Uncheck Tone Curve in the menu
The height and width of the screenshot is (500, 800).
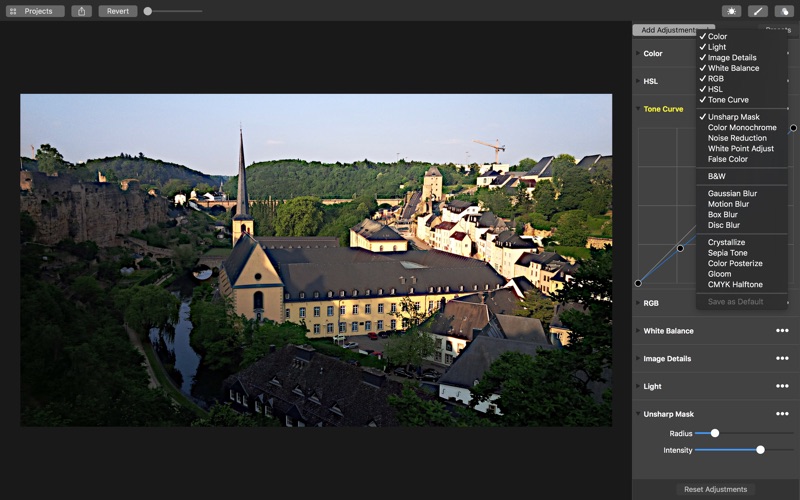pyautogui.click(x=742, y=99)
